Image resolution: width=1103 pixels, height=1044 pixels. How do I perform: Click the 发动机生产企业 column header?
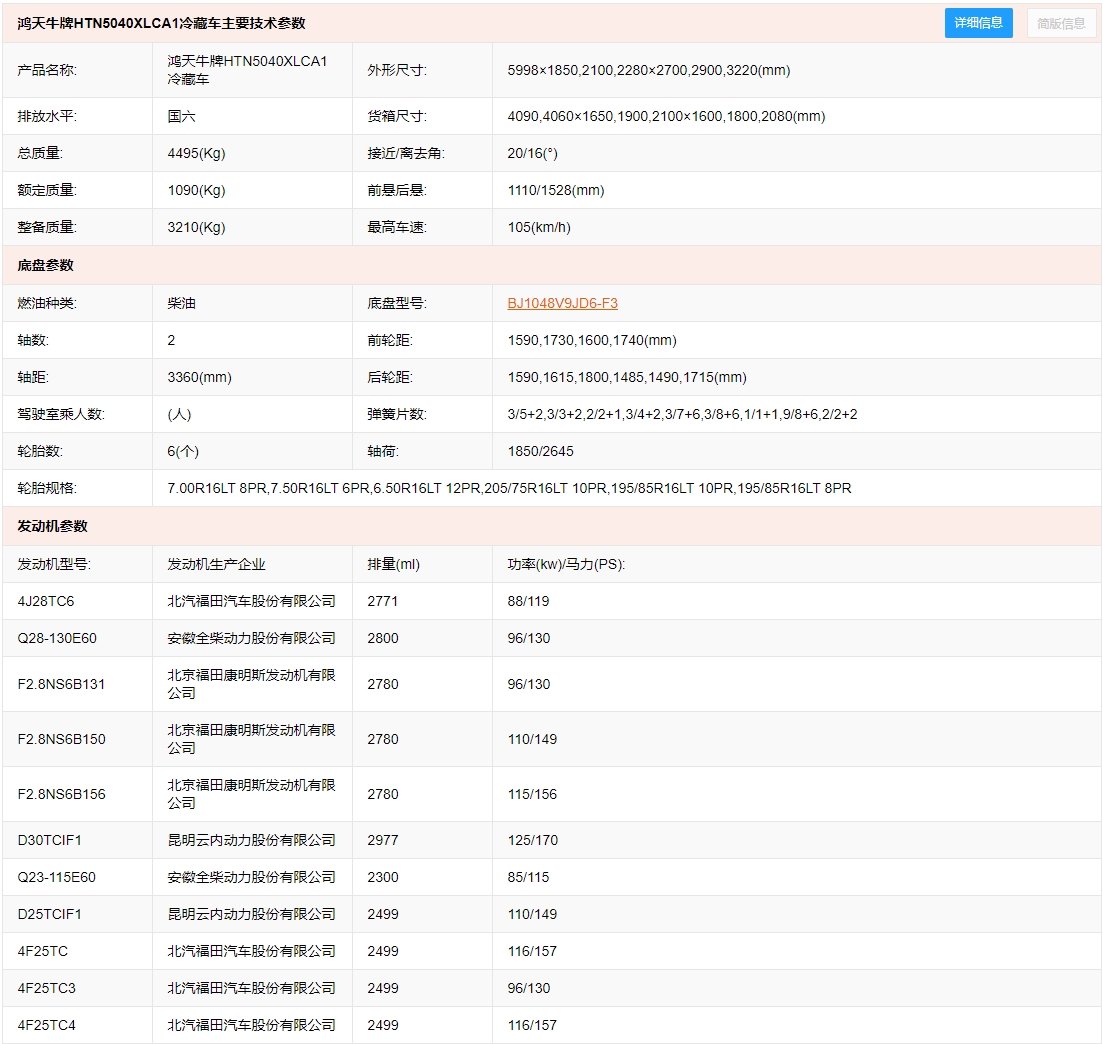(x=216, y=564)
